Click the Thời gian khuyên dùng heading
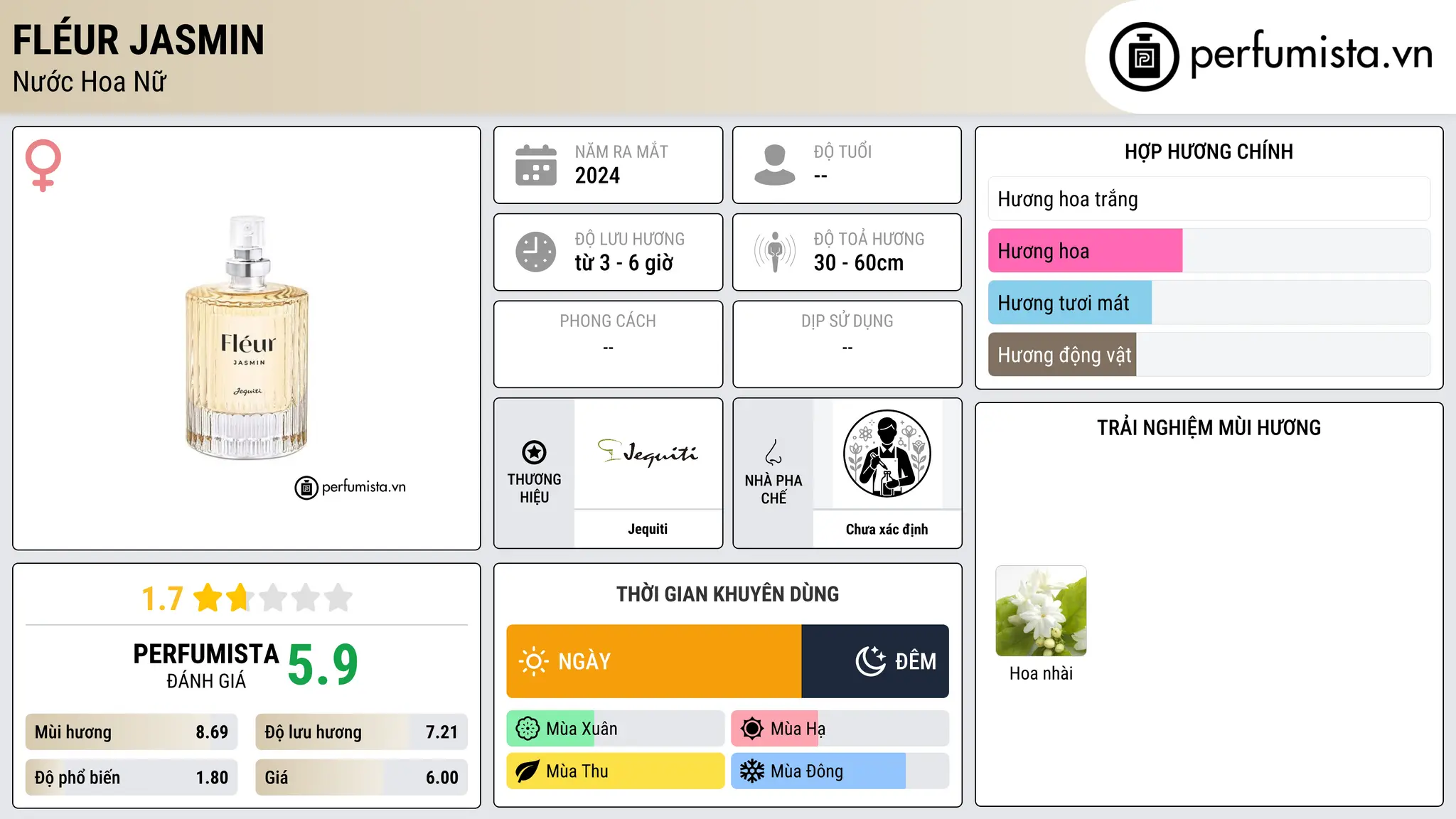The height and width of the screenshot is (819, 1456). tap(727, 594)
